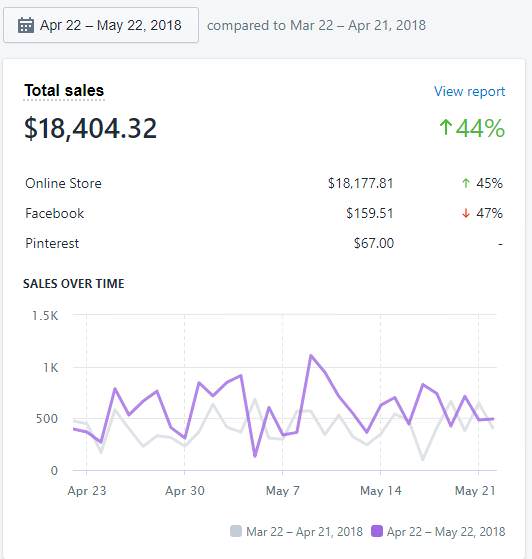Select the Pinterest sales channel row
Viewport: 532px width, 559px height.
pyautogui.click(x=264, y=243)
